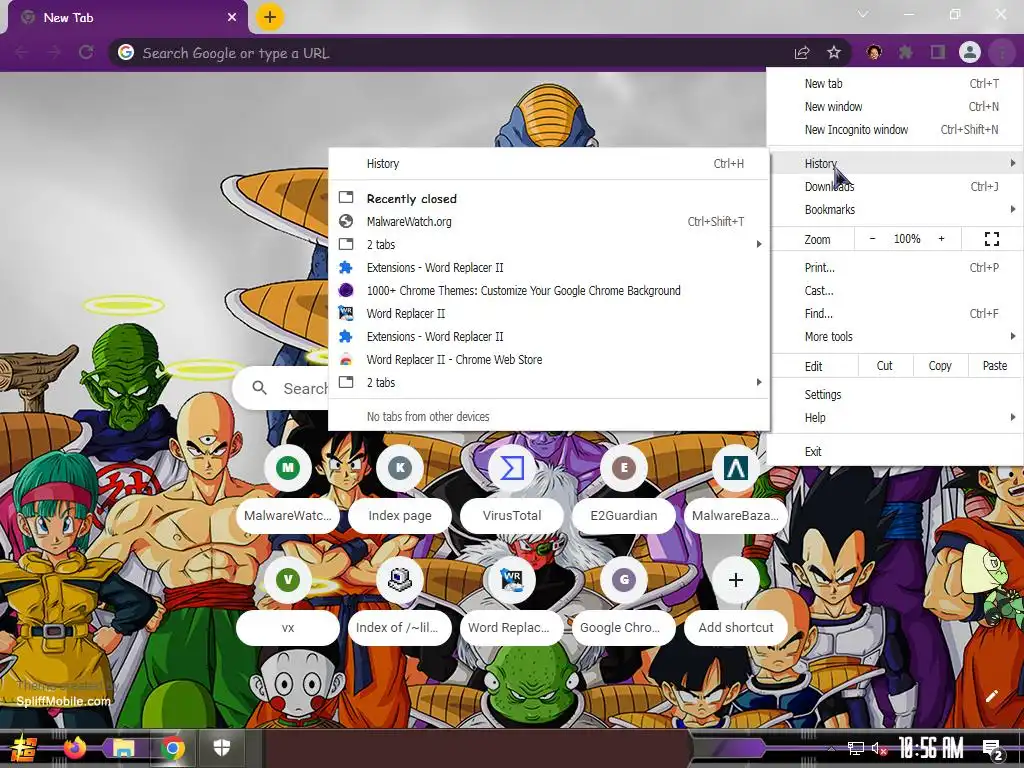Open the Index of /~lil shortcut
The width and height of the screenshot is (1024, 768).
point(400,603)
